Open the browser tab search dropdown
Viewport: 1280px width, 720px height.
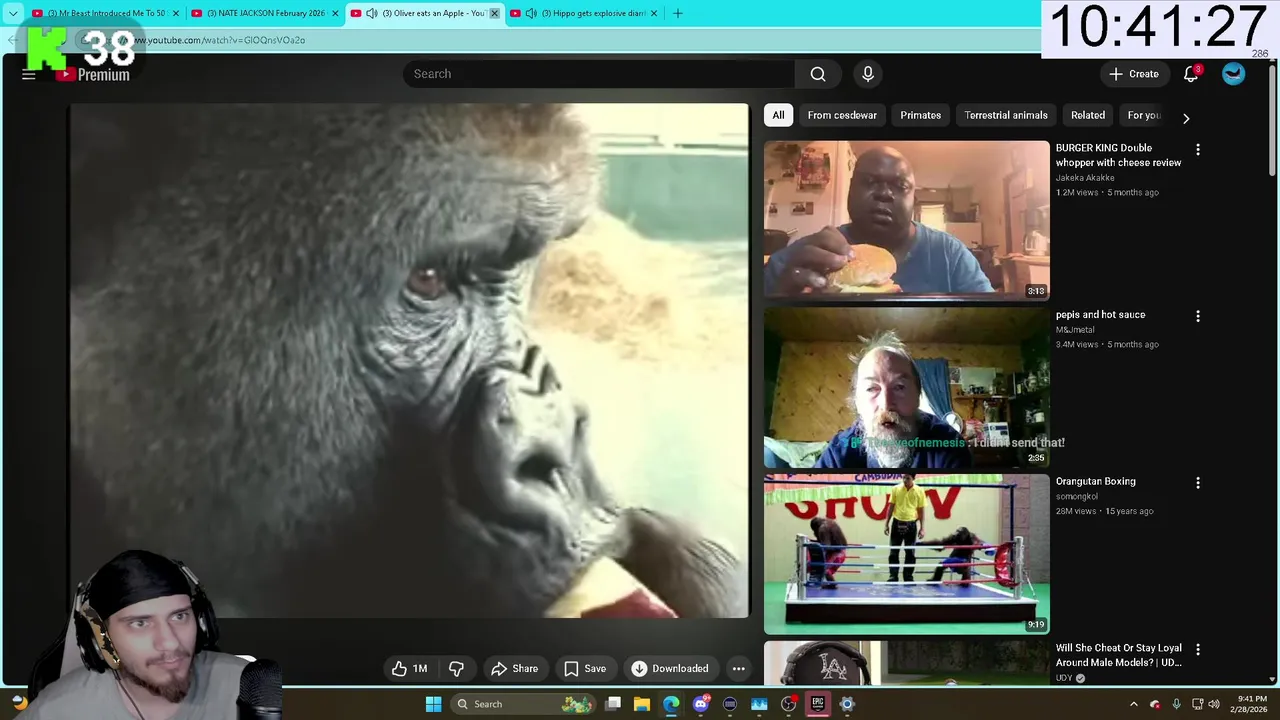13,13
